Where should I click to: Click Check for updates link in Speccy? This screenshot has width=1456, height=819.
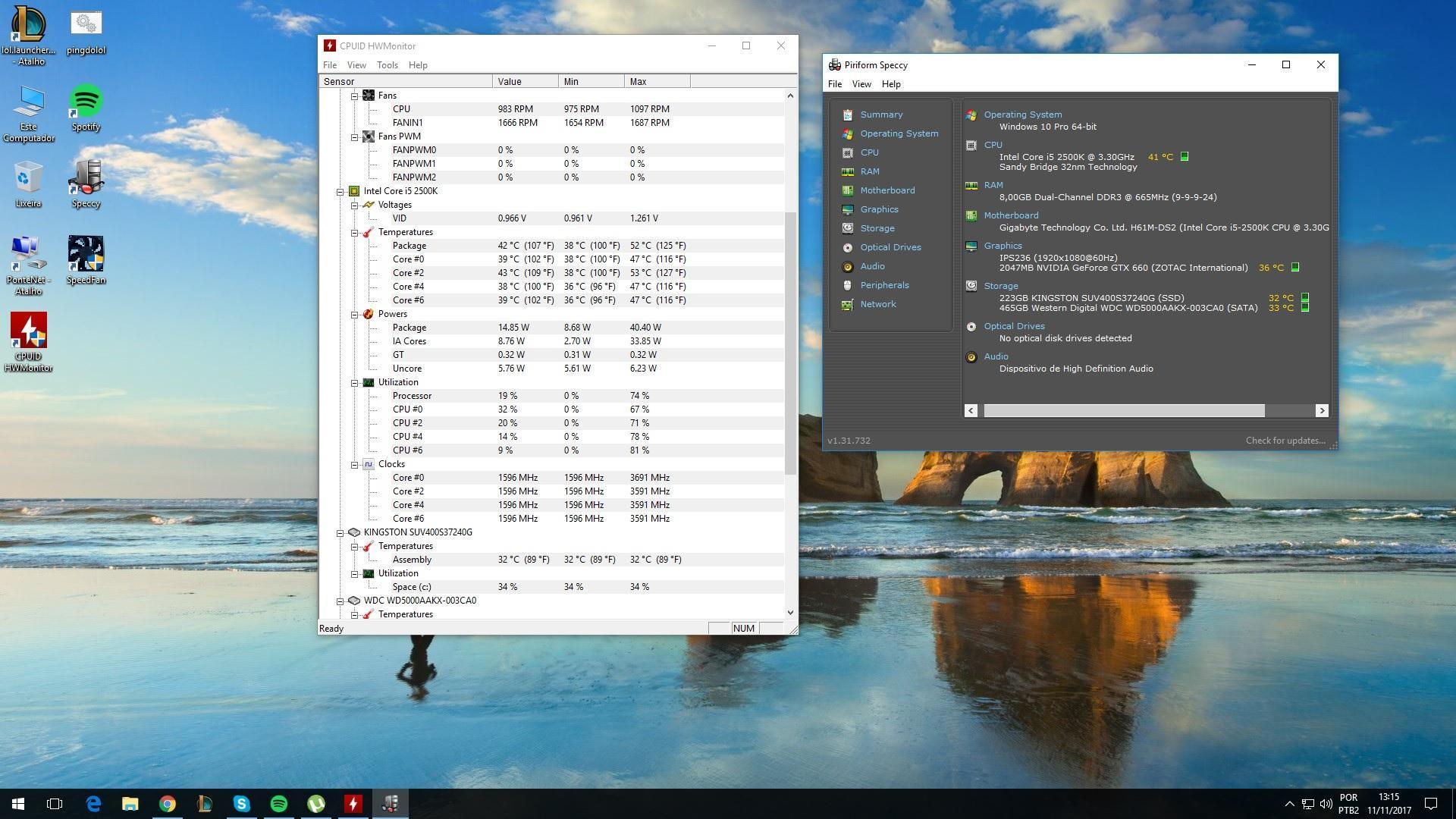tap(1285, 441)
